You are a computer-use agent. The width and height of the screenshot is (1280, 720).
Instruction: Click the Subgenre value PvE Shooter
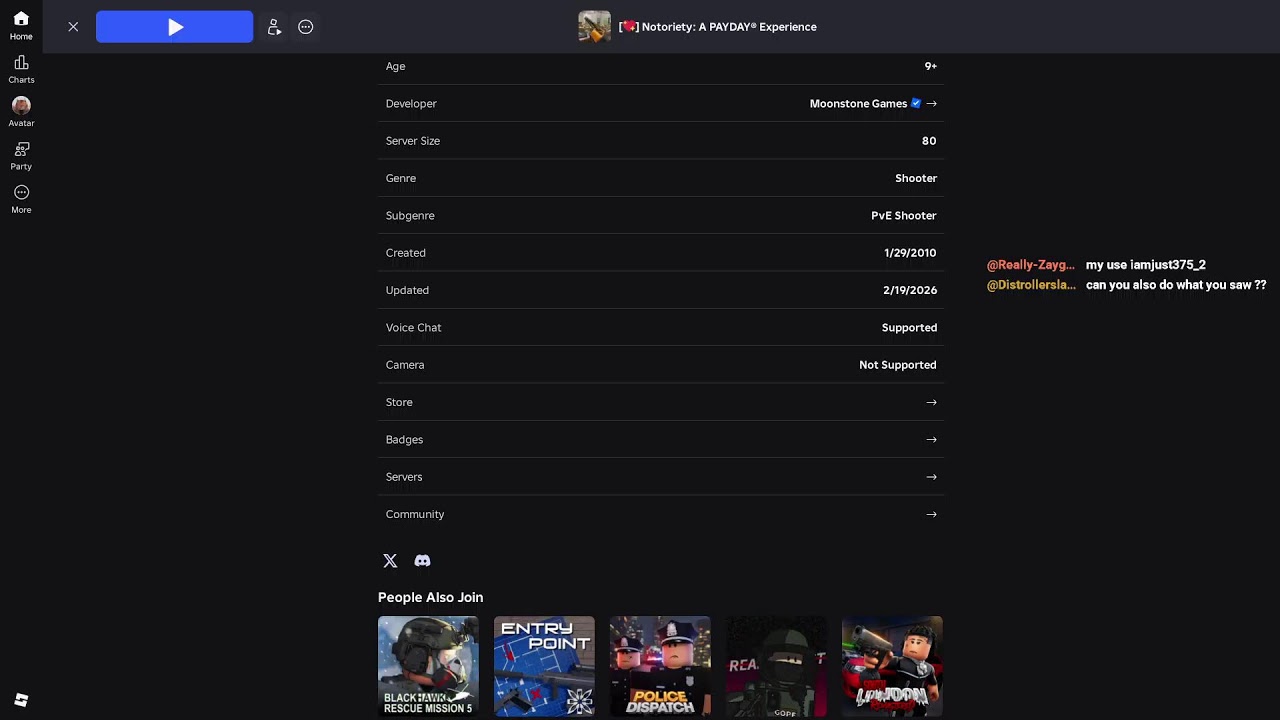(x=904, y=215)
